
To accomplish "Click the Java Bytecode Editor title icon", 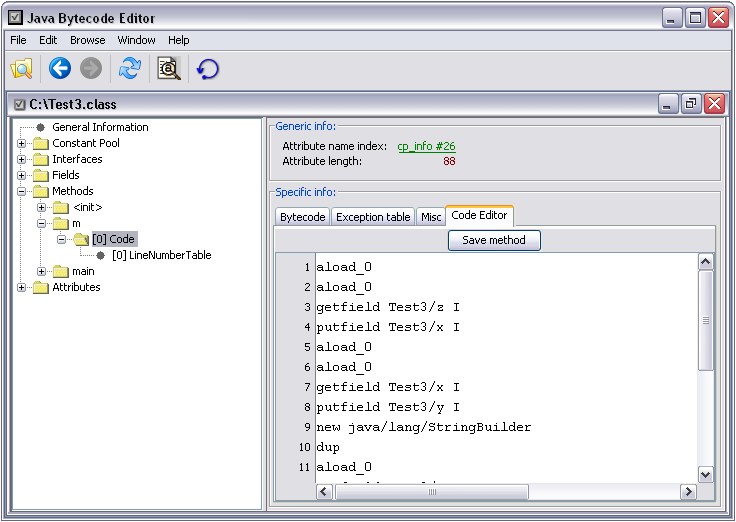I will pyautogui.click(x=15, y=18).
